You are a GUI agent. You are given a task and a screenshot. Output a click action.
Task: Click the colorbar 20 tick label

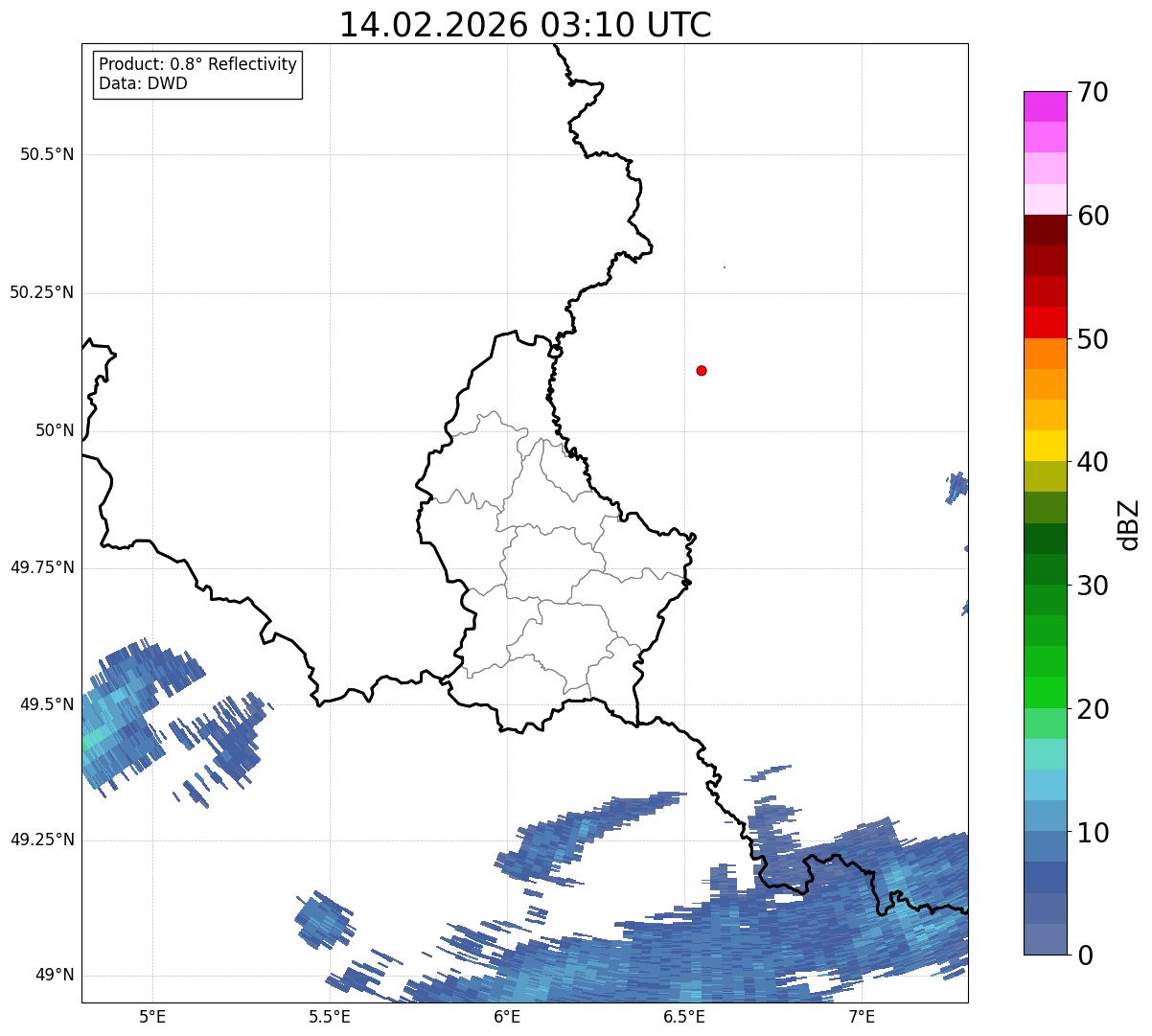point(1094,709)
